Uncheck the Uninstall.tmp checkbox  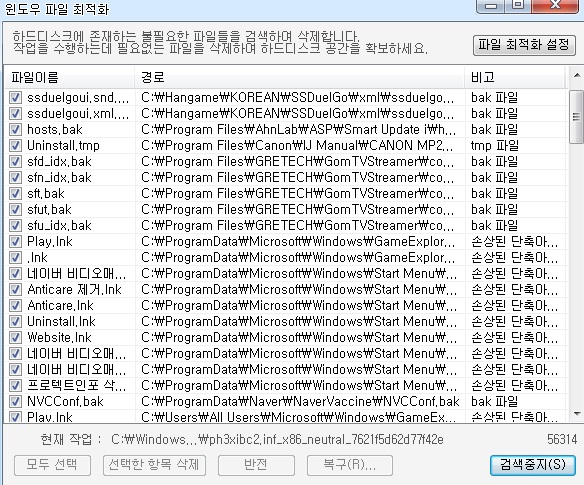tap(15, 145)
